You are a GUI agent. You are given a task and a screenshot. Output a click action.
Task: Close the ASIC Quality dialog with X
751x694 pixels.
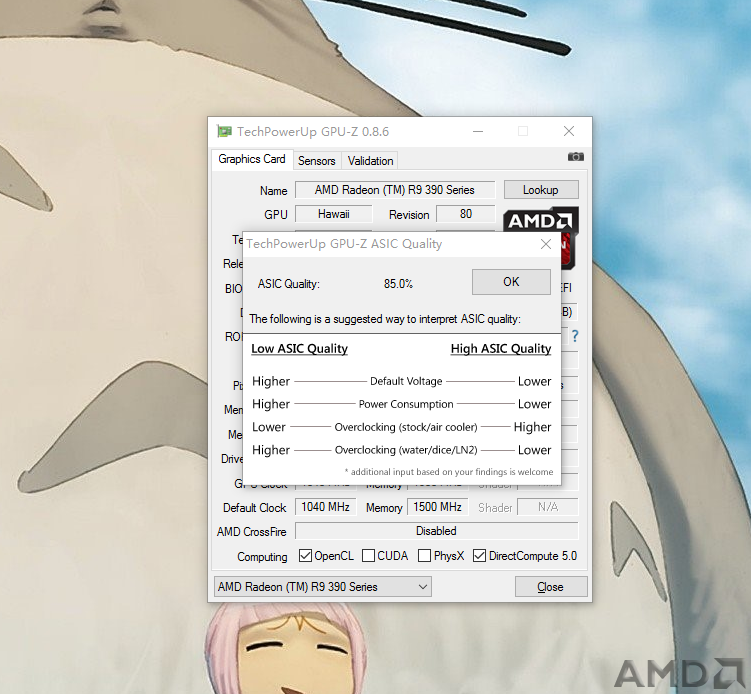point(546,244)
